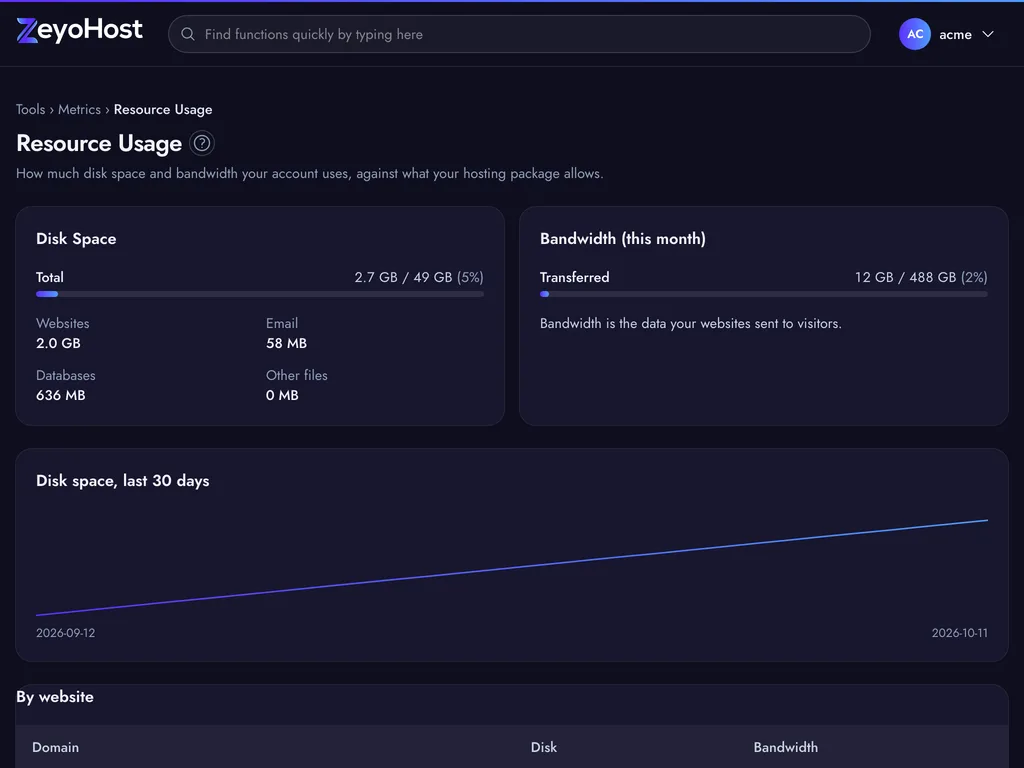This screenshot has width=1024, height=768.
Task: Click the AC user avatar
Action: tap(914, 34)
